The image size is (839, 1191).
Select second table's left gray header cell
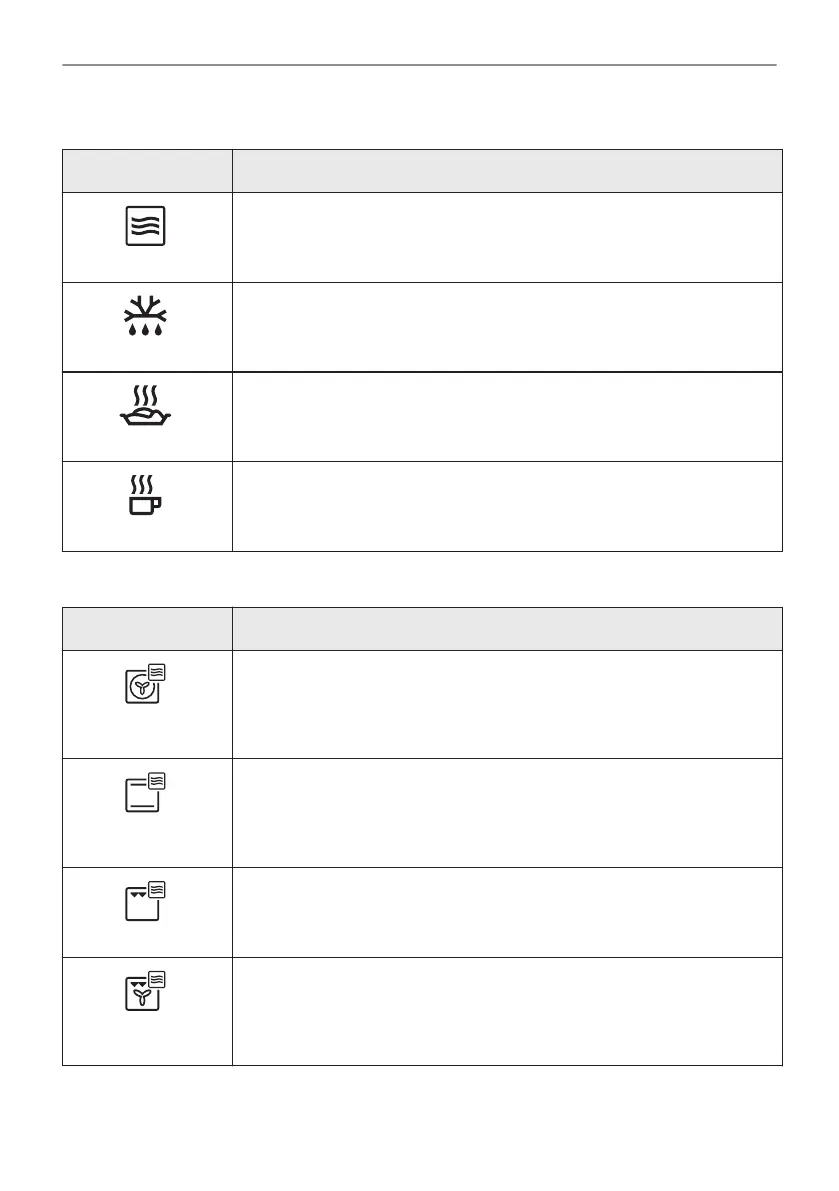(147, 629)
